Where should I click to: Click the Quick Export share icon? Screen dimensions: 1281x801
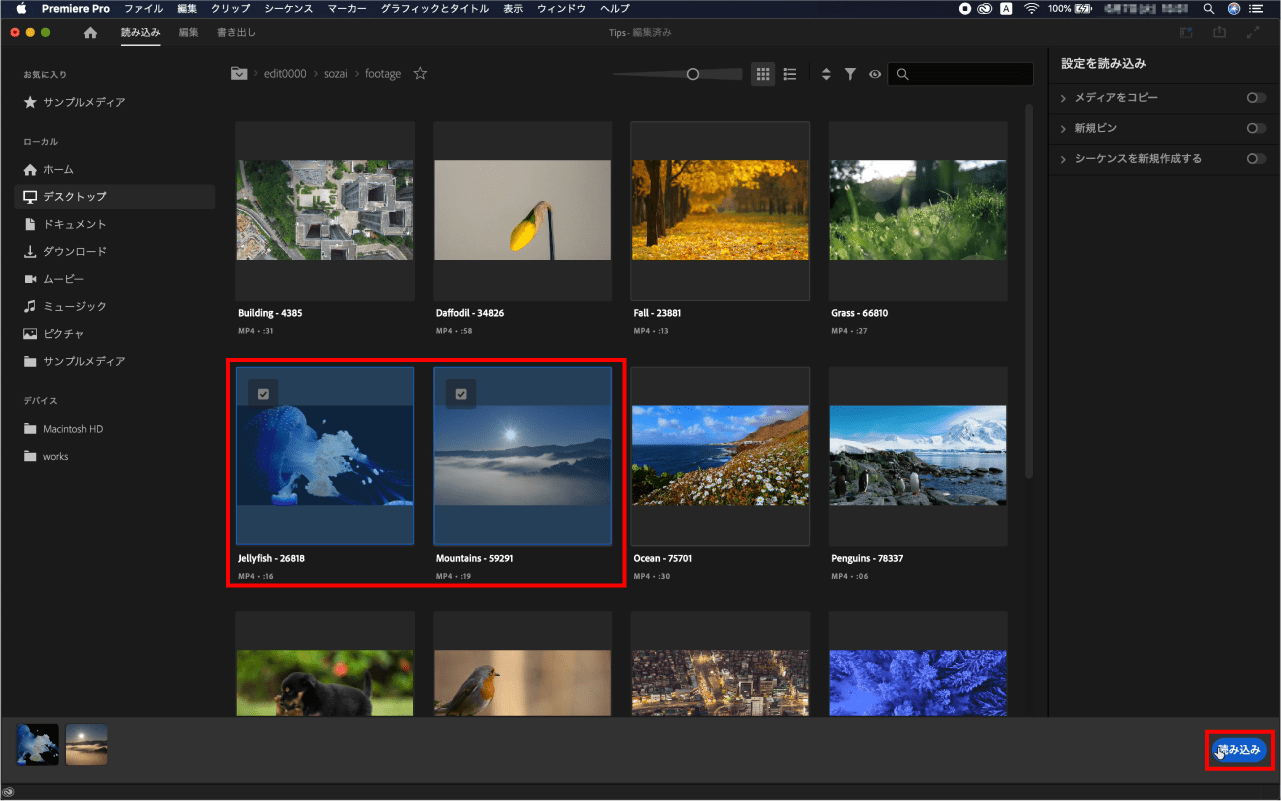click(x=1219, y=33)
